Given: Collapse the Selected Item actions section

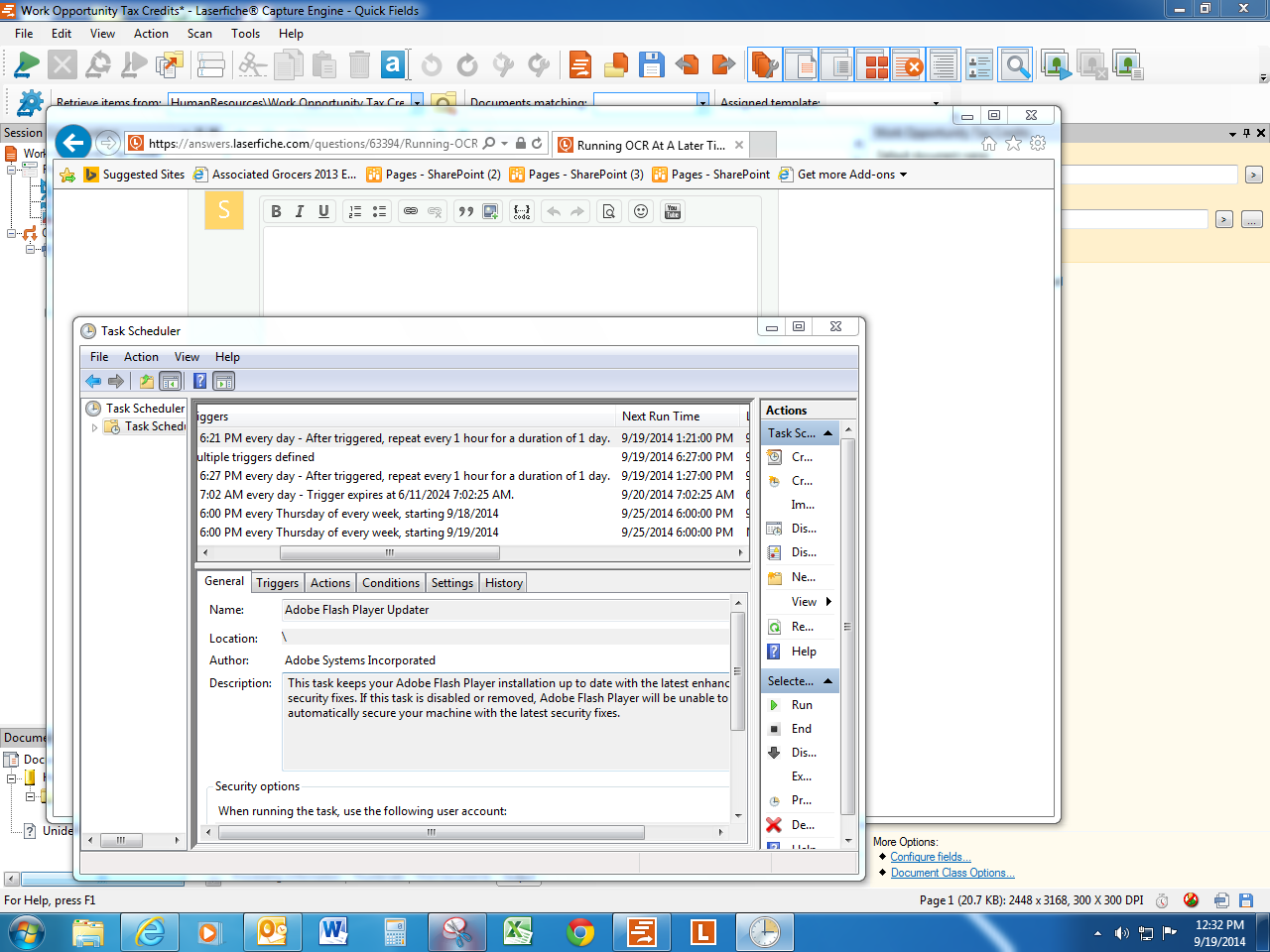Looking at the screenshot, I should tap(827, 681).
